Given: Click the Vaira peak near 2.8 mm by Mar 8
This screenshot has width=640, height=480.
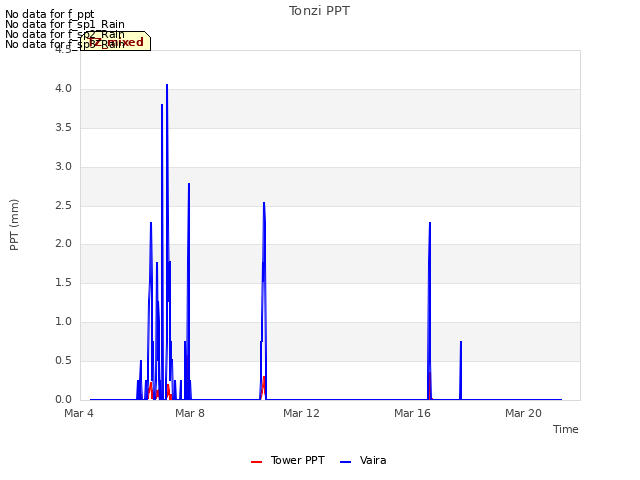Looking at the screenshot, I should coord(189,184).
